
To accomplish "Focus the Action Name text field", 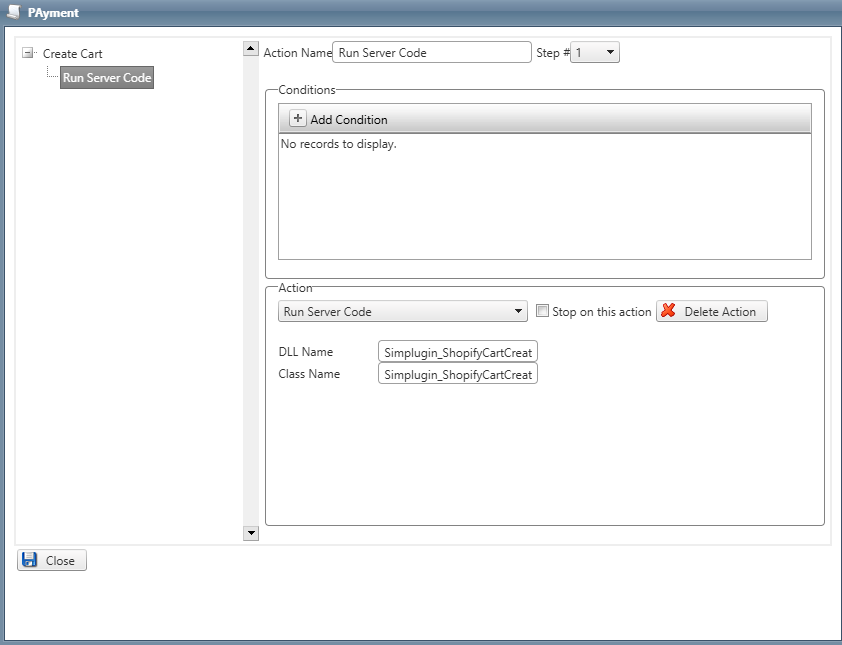I will click(432, 53).
